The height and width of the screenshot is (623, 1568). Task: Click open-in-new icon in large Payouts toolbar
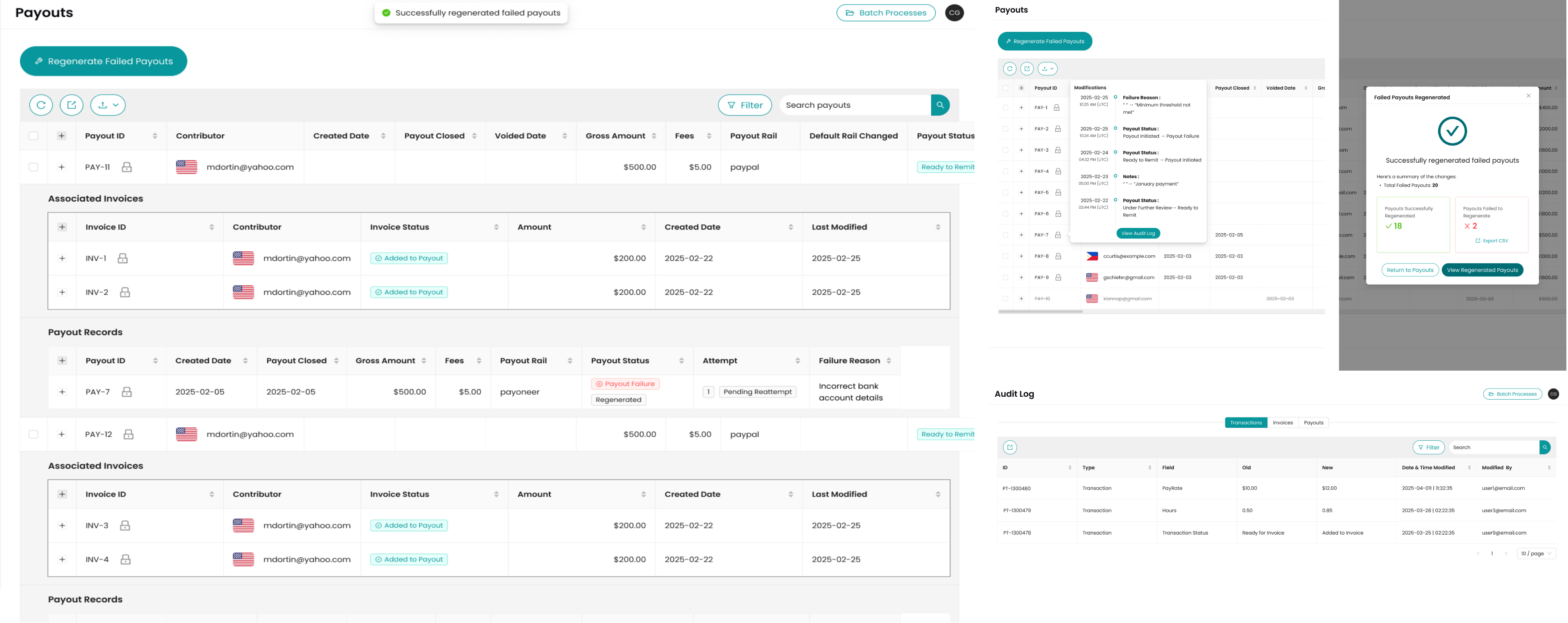(x=71, y=105)
